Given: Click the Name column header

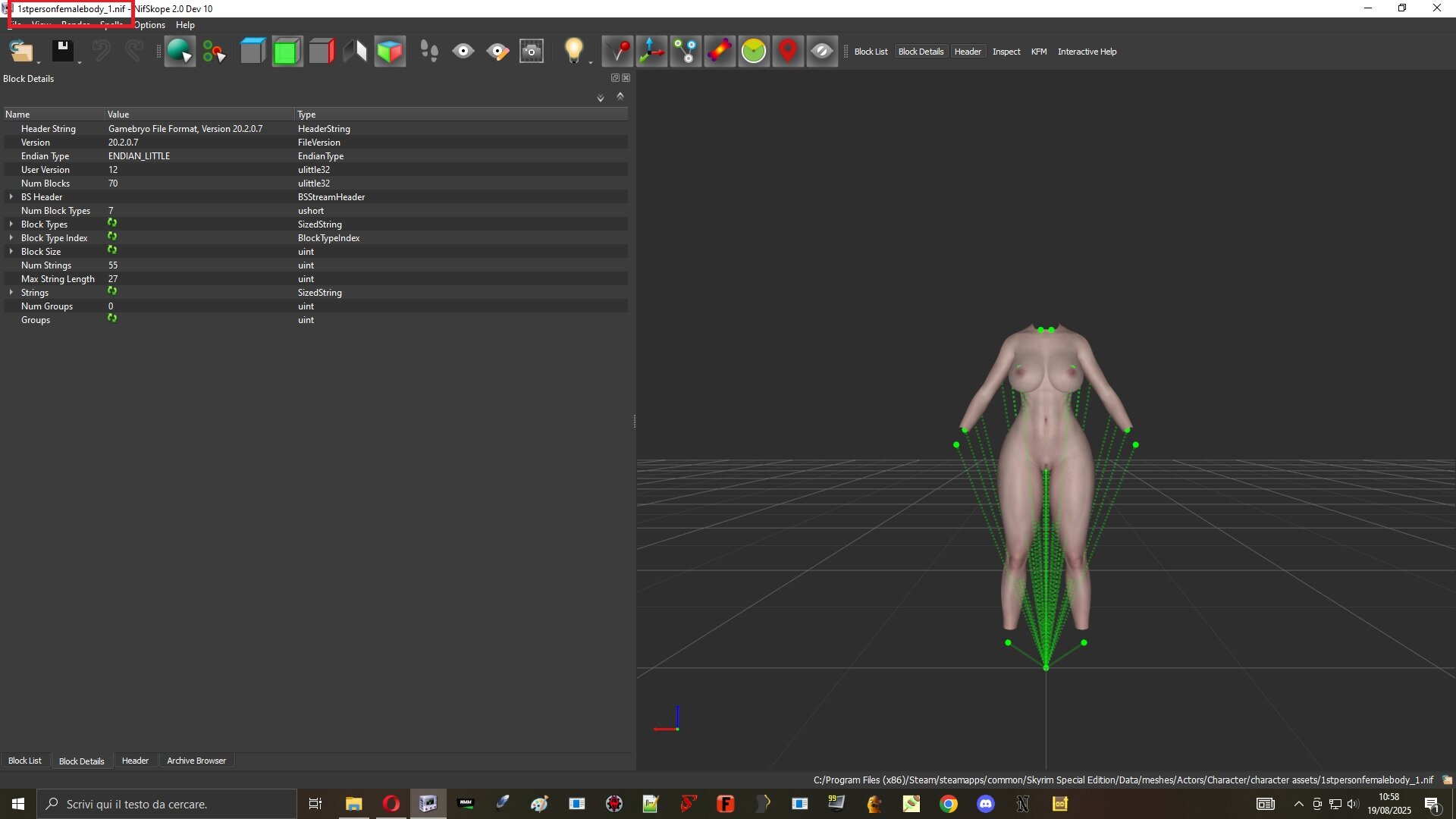Looking at the screenshot, I should coord(53,115).
